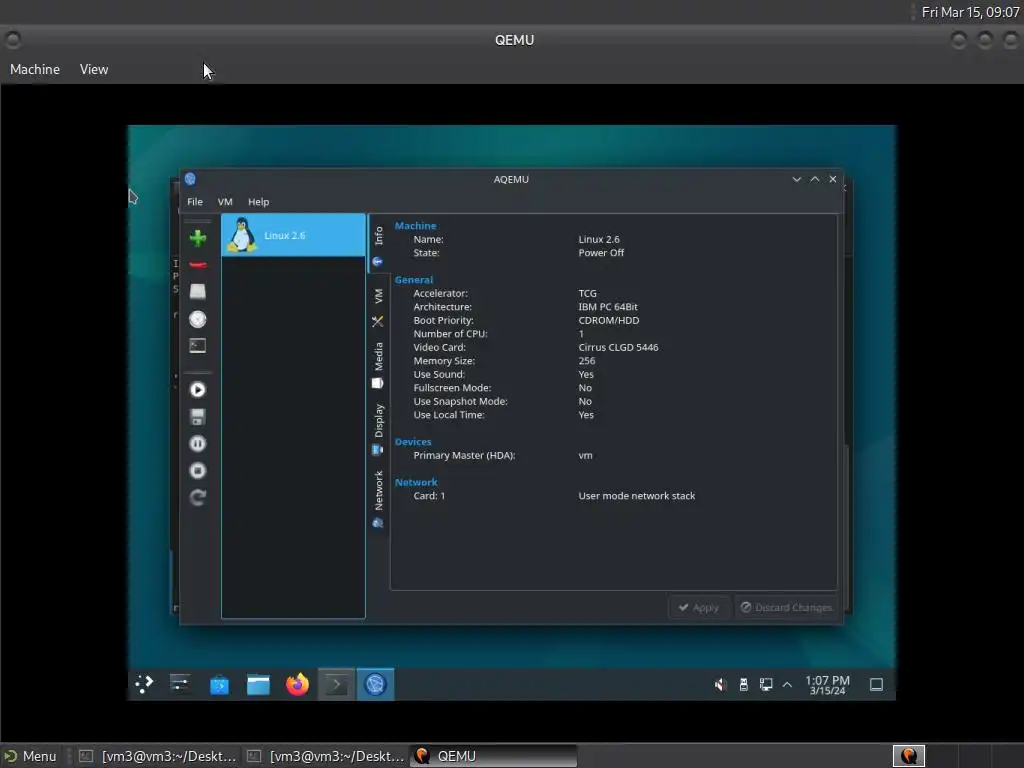The image size is (1024, 768).
Task: Open the guest application launcher icon
Action: [x=144, y=684]
